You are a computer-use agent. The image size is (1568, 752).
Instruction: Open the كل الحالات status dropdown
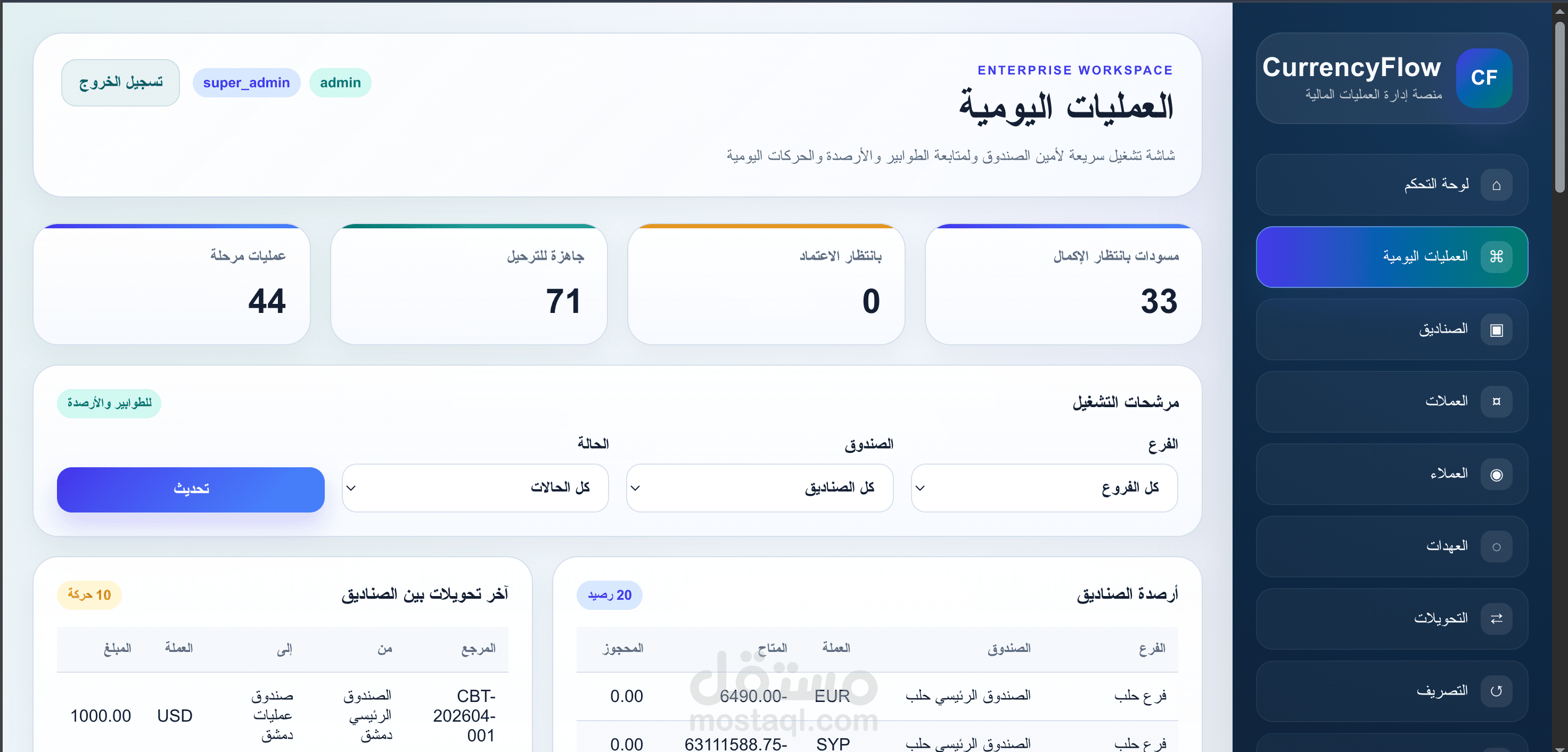[x=475, y=488]
